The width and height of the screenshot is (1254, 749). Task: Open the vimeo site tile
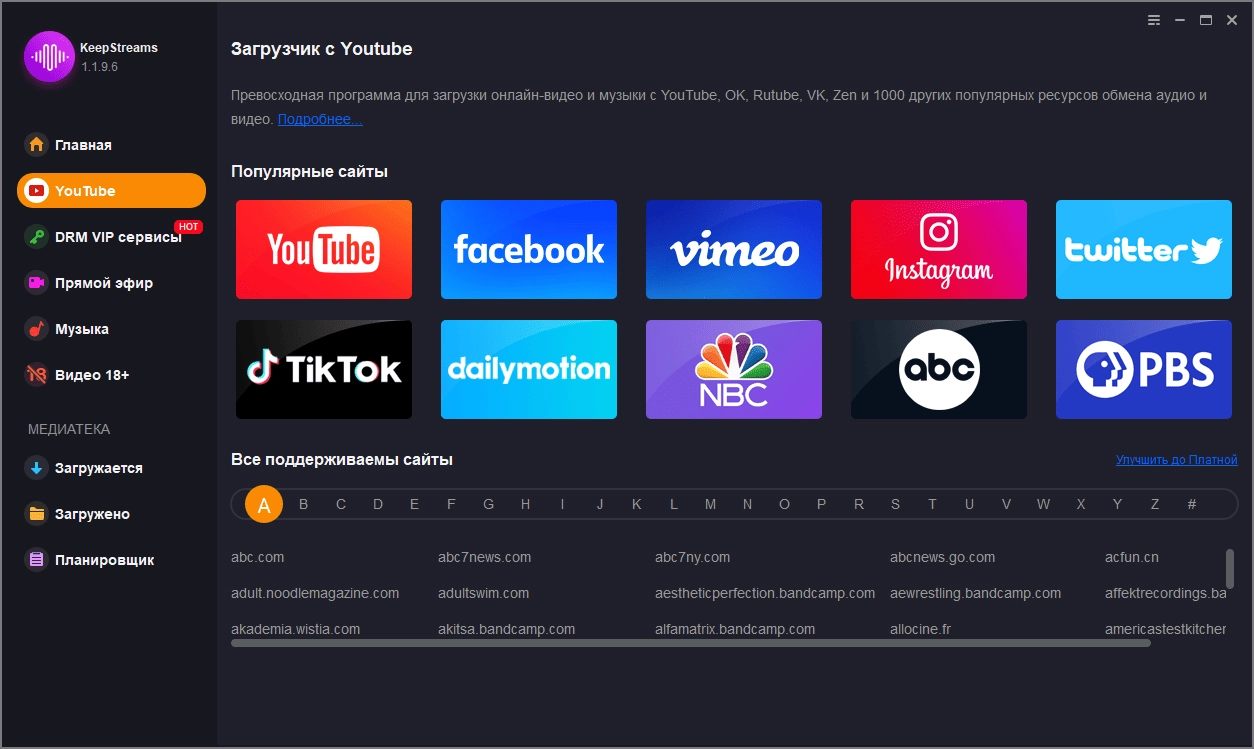click(734, 250)
